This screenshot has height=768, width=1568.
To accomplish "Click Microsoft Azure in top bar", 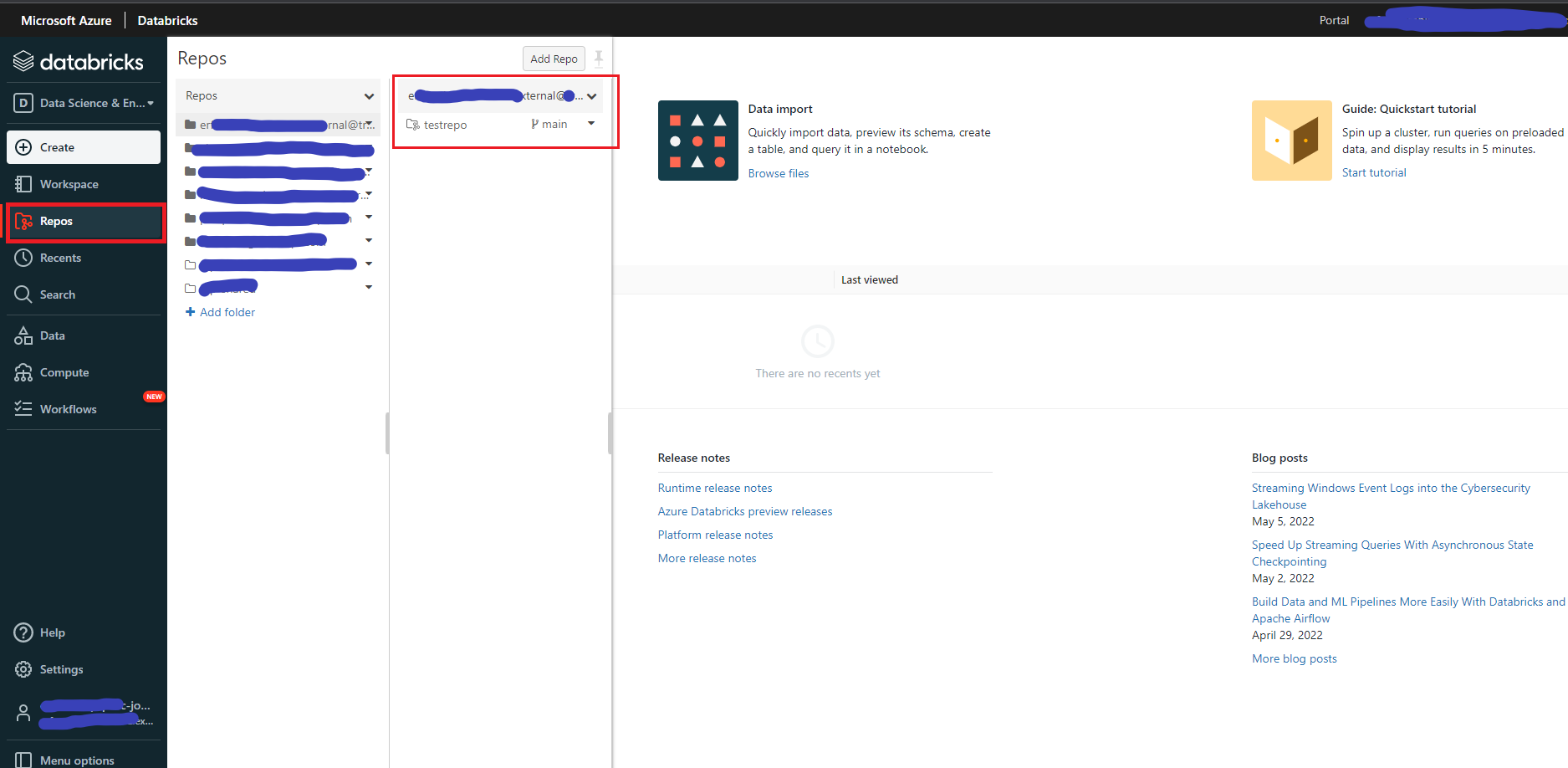I will (66, 20).
